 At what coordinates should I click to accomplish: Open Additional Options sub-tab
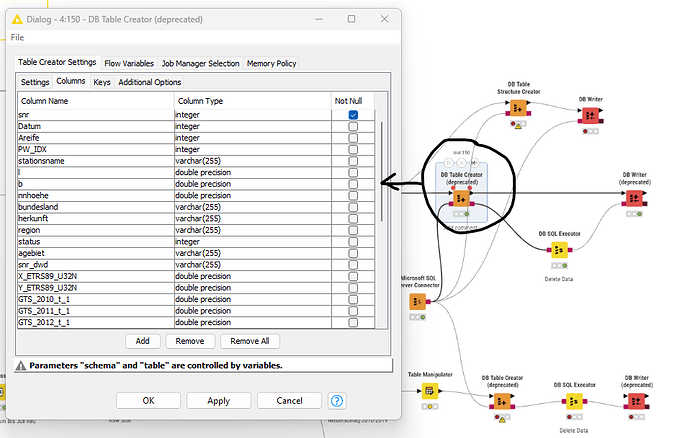(x=150, y=82)
